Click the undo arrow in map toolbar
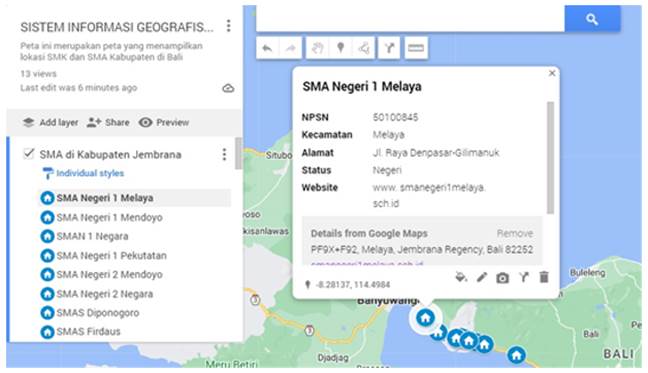 267,48
